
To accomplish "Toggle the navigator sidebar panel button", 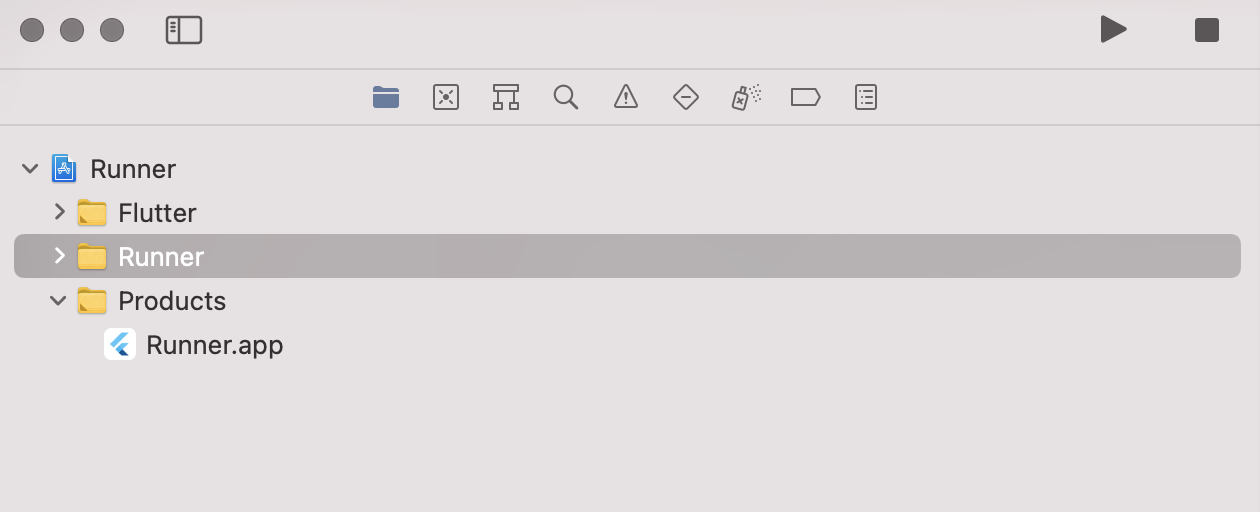I will coord(184,30).
